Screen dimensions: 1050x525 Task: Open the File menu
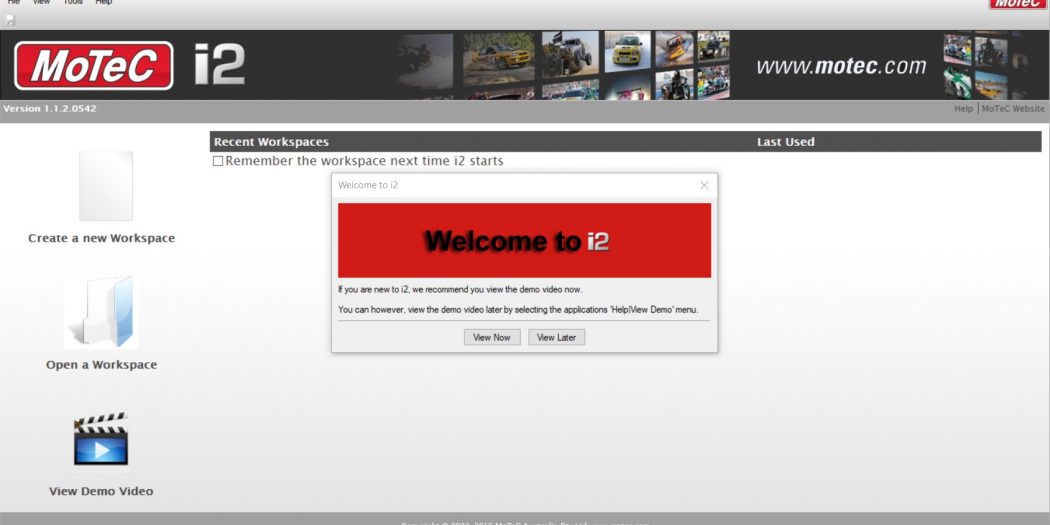click(x=13, y=2)
